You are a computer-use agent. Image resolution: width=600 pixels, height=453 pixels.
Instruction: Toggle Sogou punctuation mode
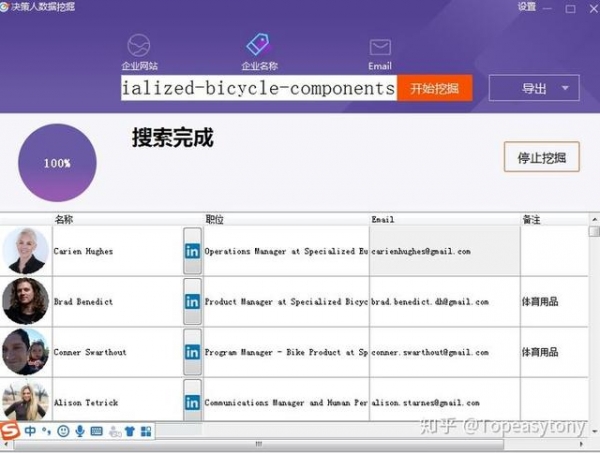(47, 432)
